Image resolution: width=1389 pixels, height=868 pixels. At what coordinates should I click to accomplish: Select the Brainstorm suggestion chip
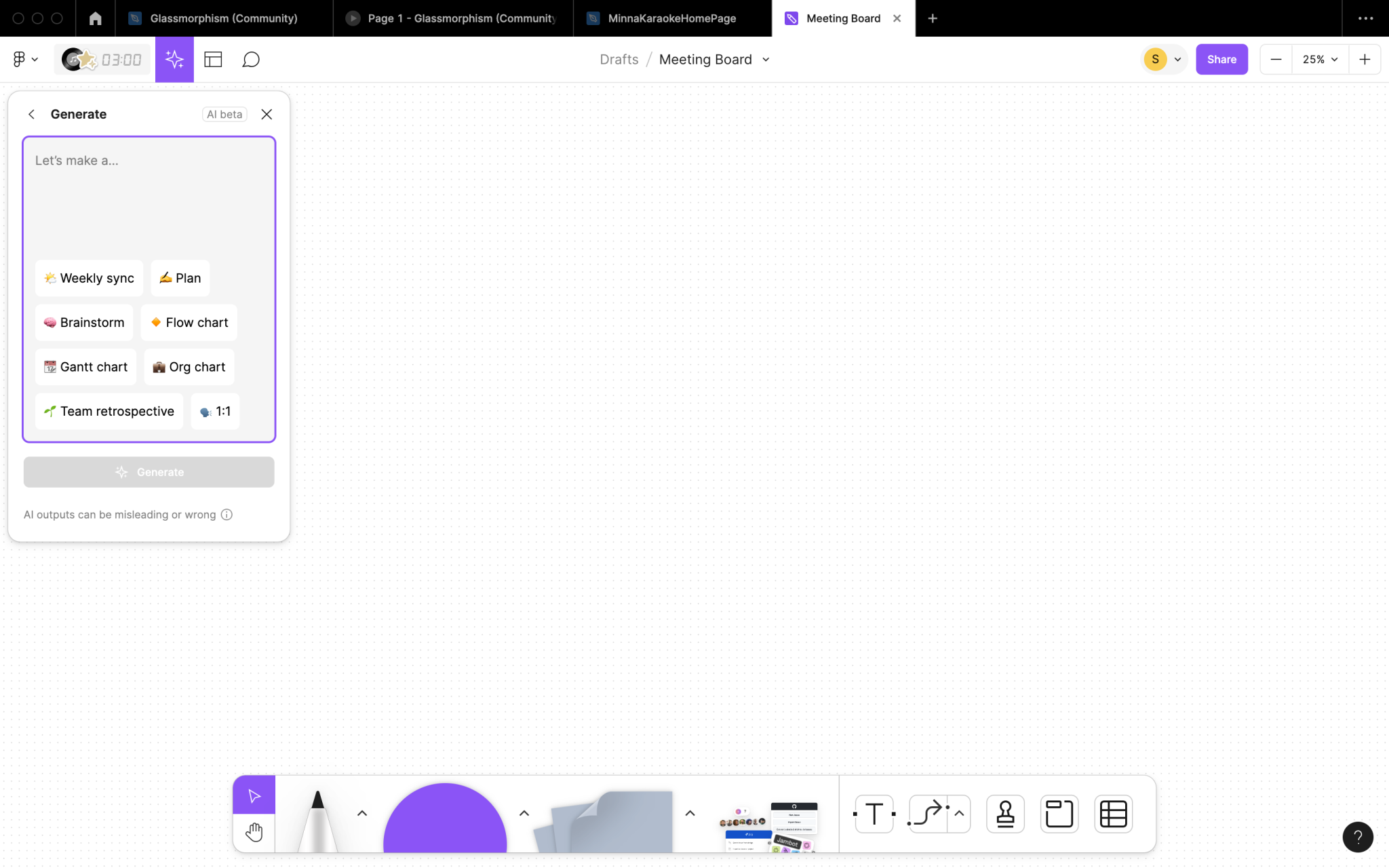click(x=83, y=322)
